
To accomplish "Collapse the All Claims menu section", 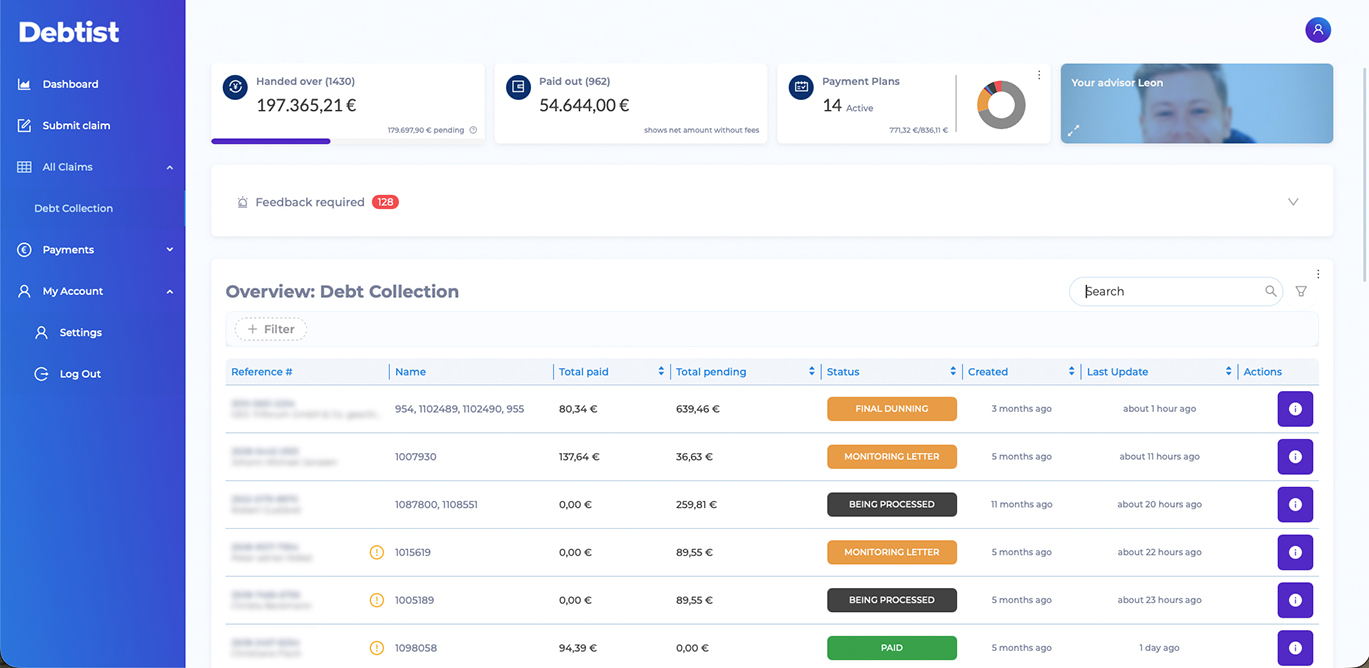I will [169, 166].
